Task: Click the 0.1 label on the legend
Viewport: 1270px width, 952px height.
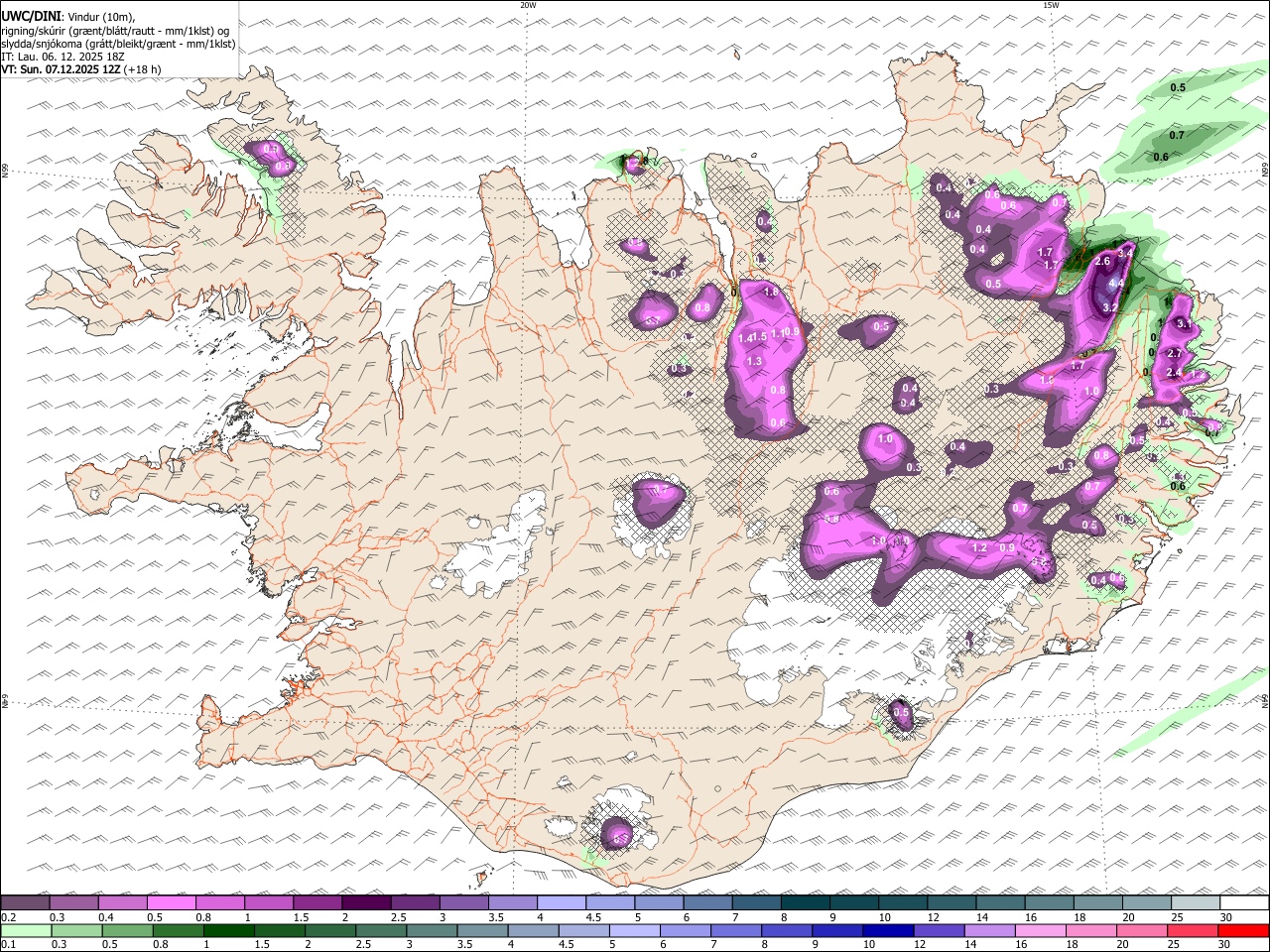Action: (8, 945)
